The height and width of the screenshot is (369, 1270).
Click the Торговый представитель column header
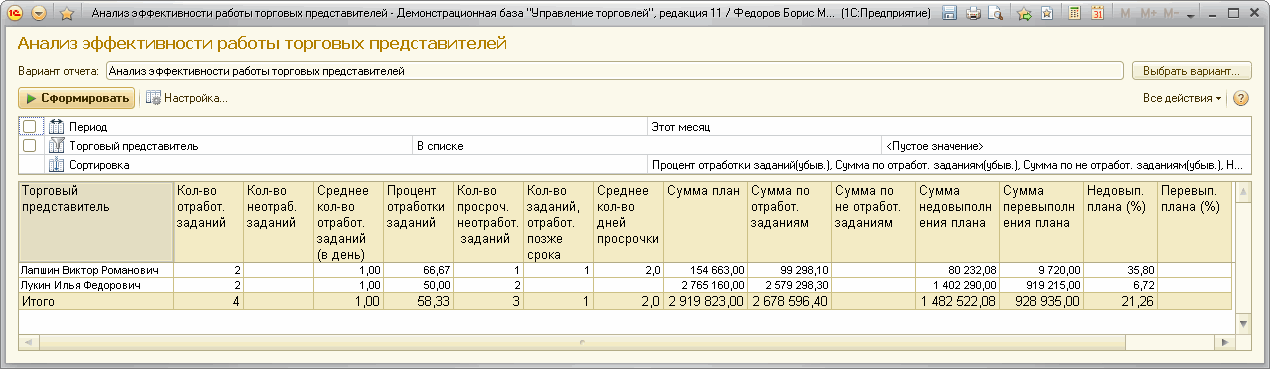[x=96, y=221]
